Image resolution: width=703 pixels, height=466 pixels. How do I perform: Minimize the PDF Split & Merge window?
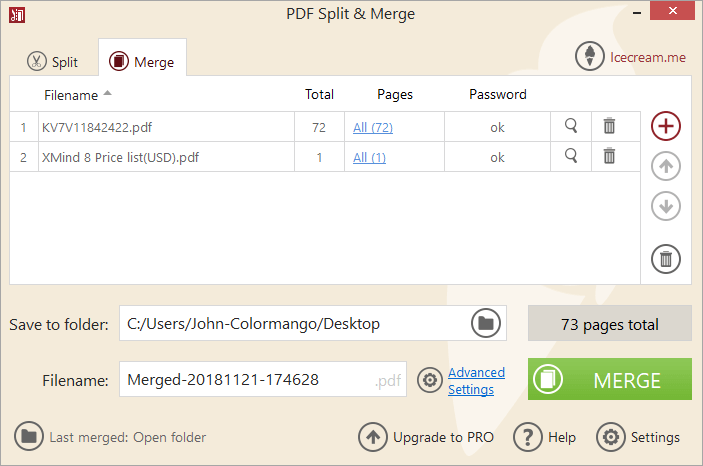click(x=637, y=13)
